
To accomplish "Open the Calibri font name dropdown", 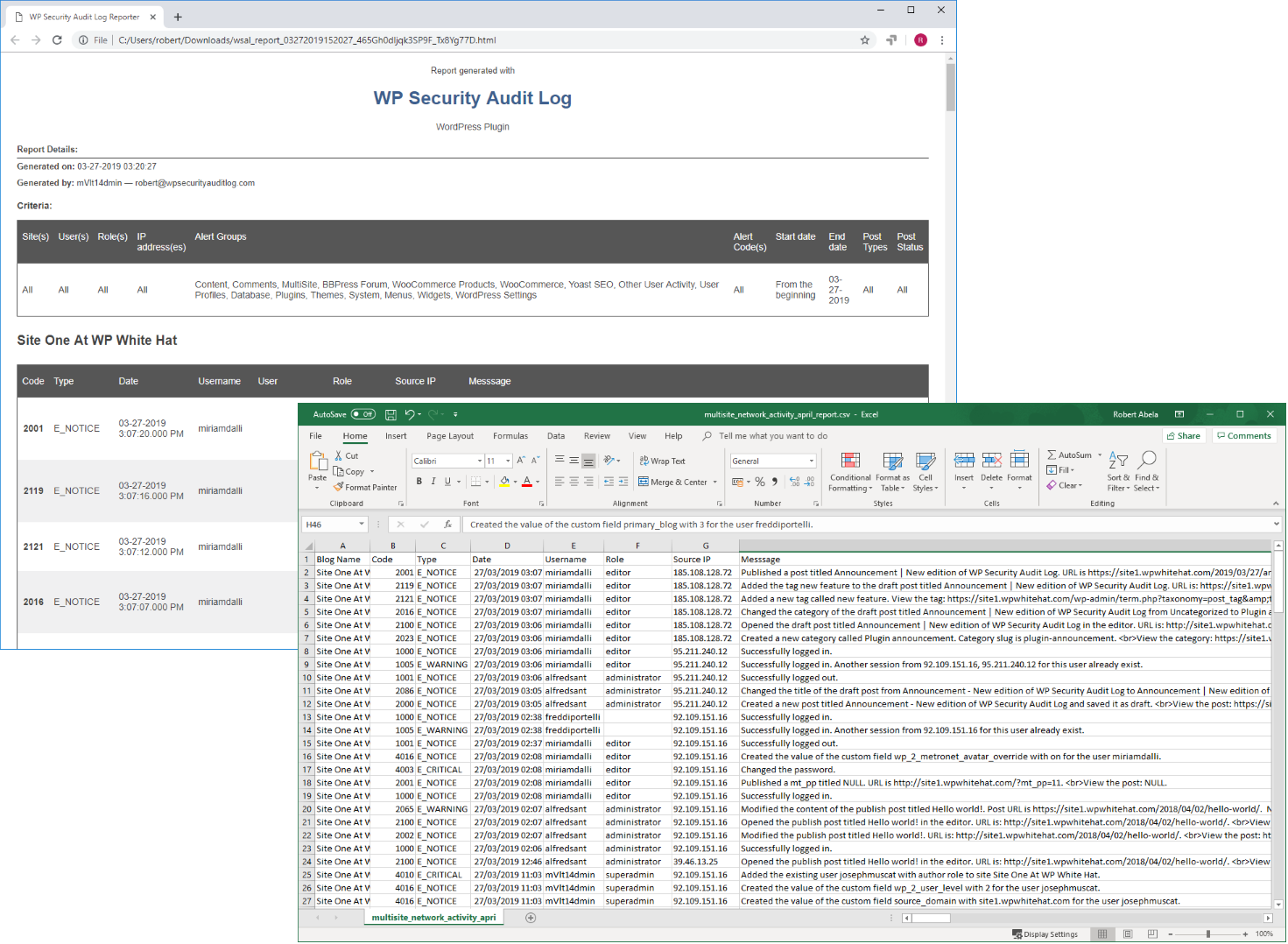I will (480, 461).
